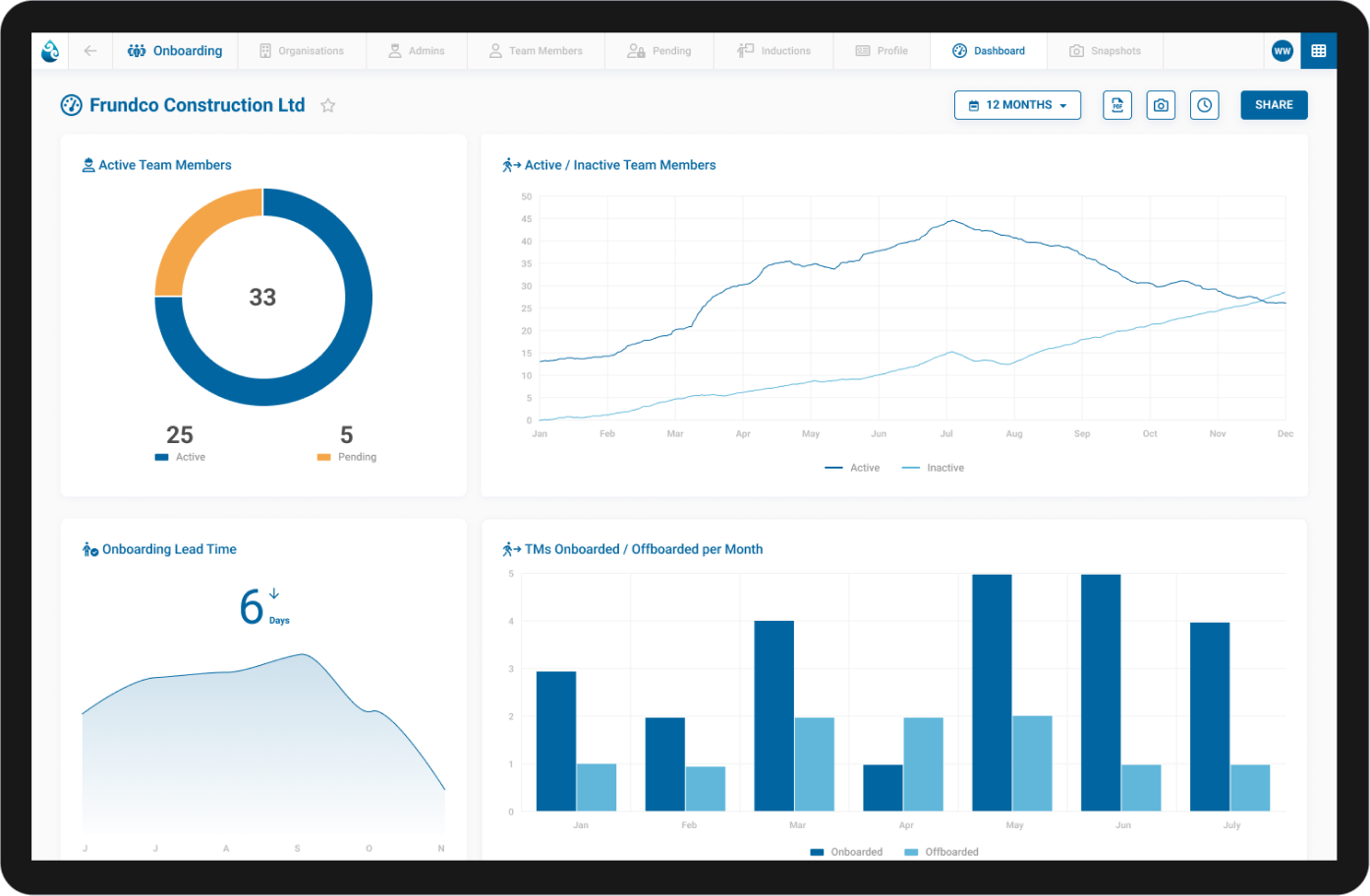The height and width of the screenshot is (896, 1370).
Task: Switch to the Organisations tab
Action: point(303,50)
